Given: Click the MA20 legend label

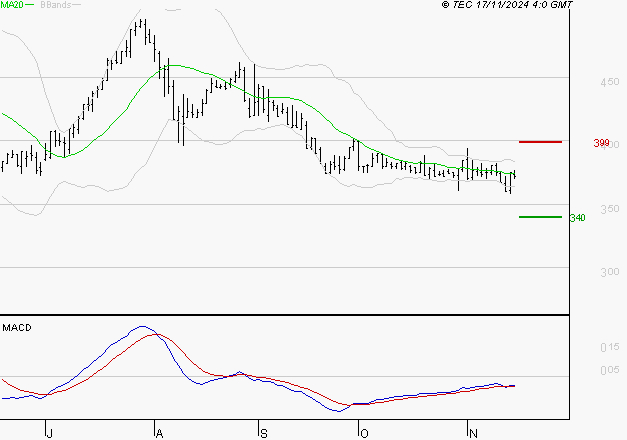Looking at the screenshot, I should tap(12, 5).
